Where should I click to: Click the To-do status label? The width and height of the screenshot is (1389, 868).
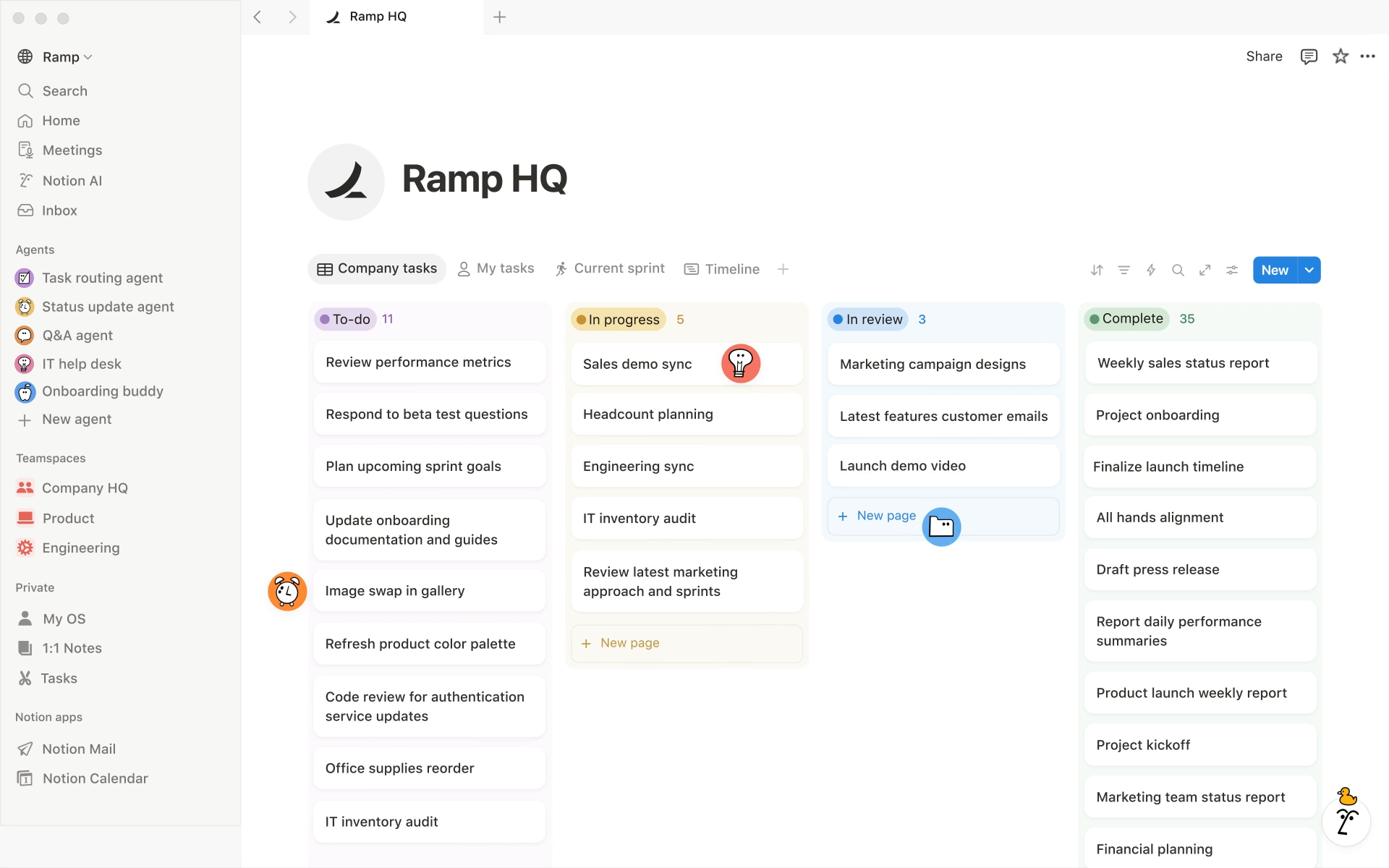[x=345, y=319]
